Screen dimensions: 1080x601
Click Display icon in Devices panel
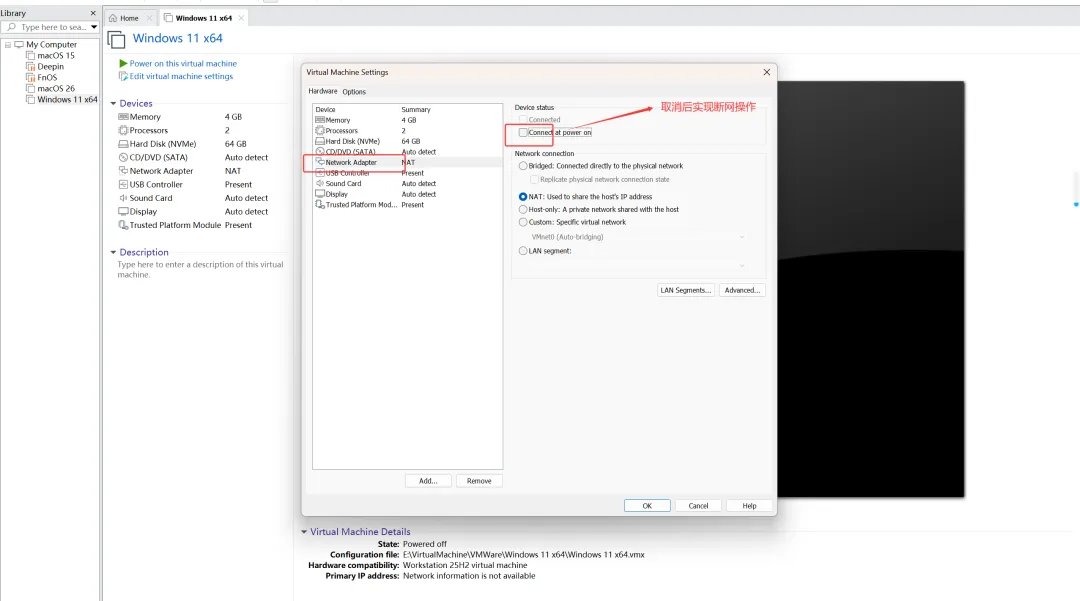pyautogui.click(x=123, y=211)
